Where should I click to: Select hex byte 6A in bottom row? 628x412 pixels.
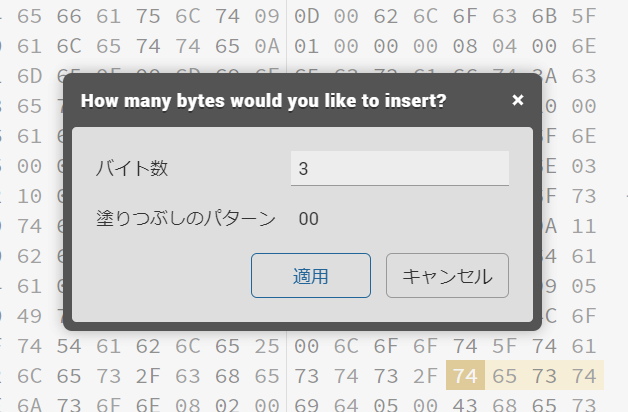[29, 404]
